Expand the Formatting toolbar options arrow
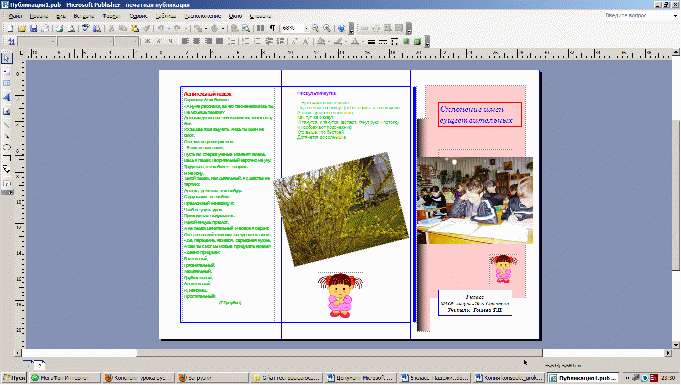The width and height of the screenshot is (681, 385). pyautogui.click(x=428, y=42)
